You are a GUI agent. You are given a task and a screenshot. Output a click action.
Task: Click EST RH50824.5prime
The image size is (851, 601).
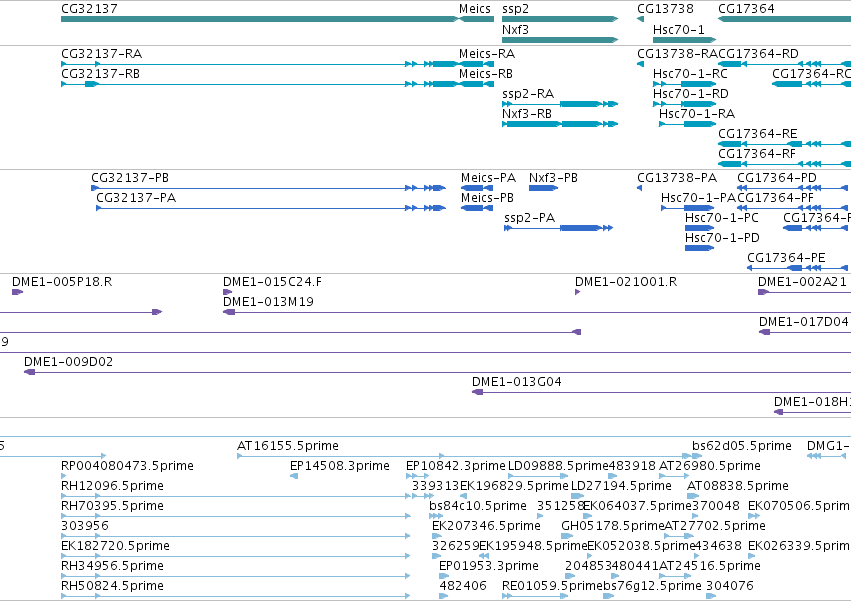(236, 596)
